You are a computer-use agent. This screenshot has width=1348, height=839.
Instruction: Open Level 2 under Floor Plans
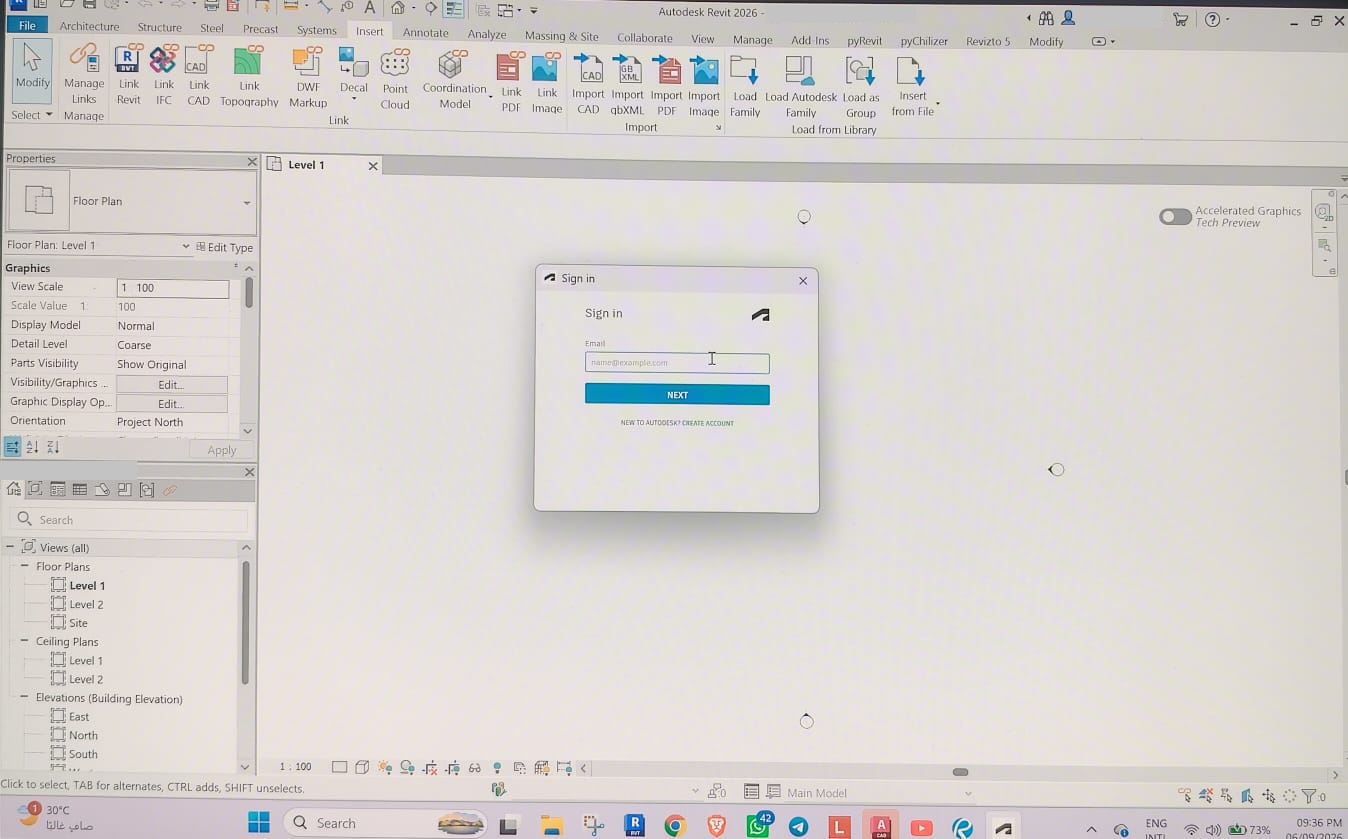(86, 604)
